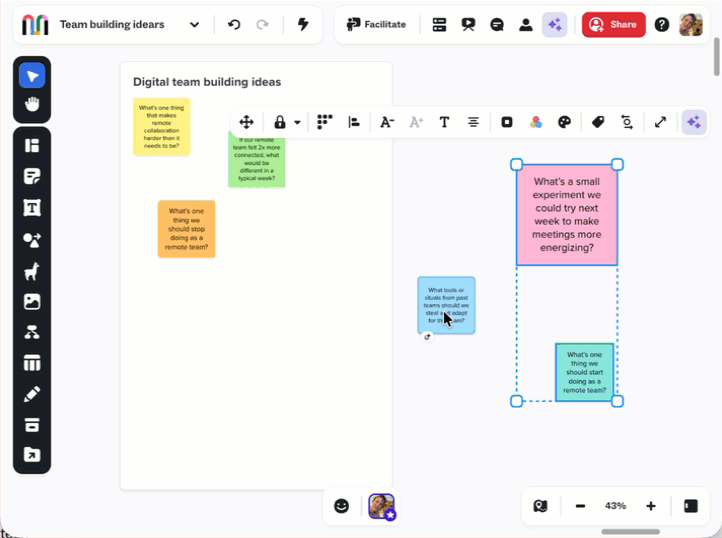
Task: Select the yellow remote collaboration sticky note
Action: coord(162,127)
